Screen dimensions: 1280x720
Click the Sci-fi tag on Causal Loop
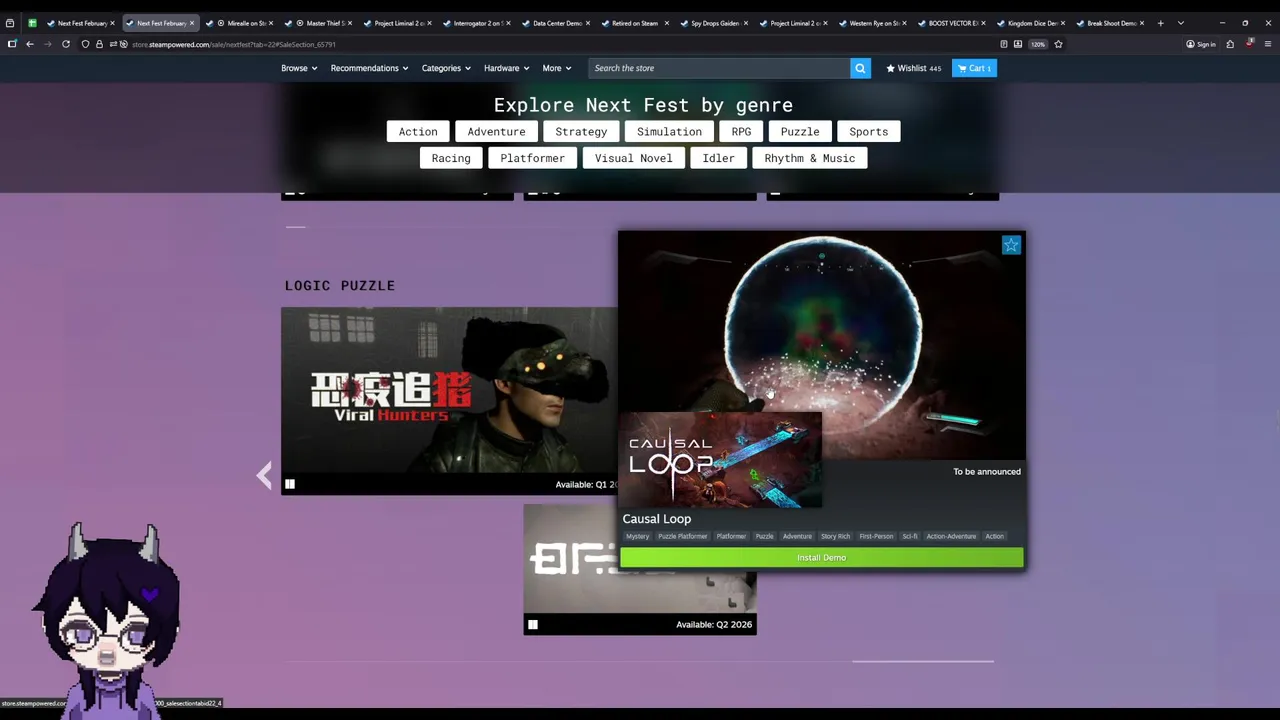pyautogui.click(x=909, y=536)
